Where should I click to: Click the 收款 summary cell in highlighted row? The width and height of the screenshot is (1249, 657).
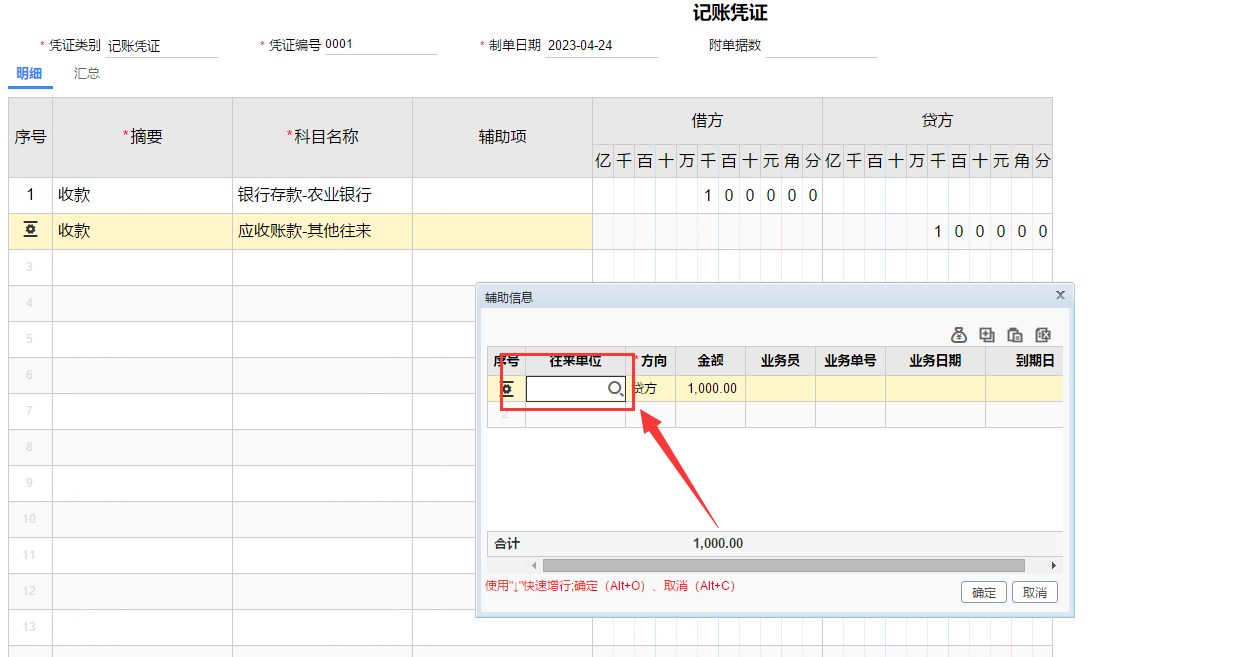[x=142, y=231]
